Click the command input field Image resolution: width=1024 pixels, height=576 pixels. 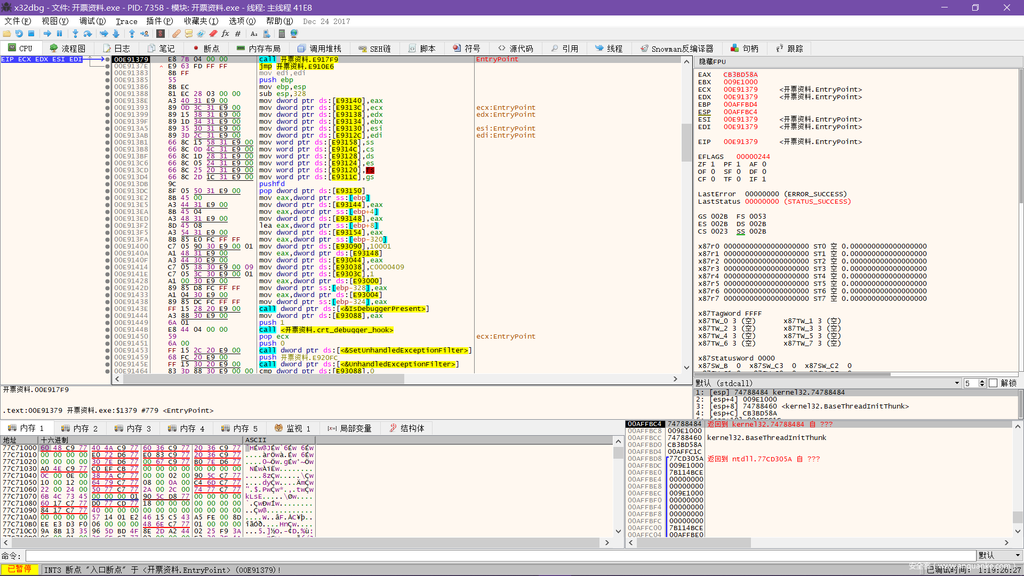point(500,555)
